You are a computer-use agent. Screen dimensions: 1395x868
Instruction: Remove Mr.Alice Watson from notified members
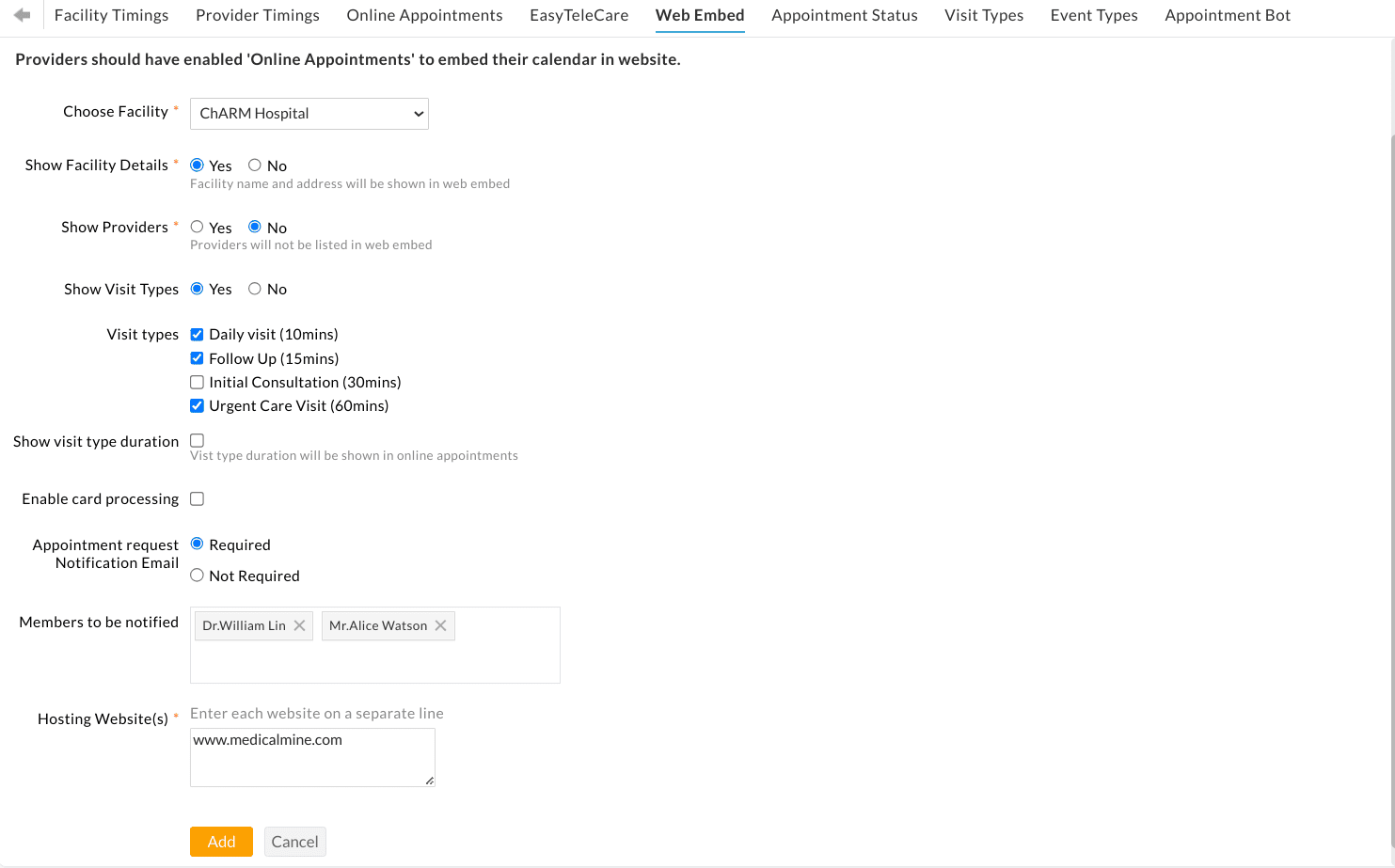(x=440, y=624)
